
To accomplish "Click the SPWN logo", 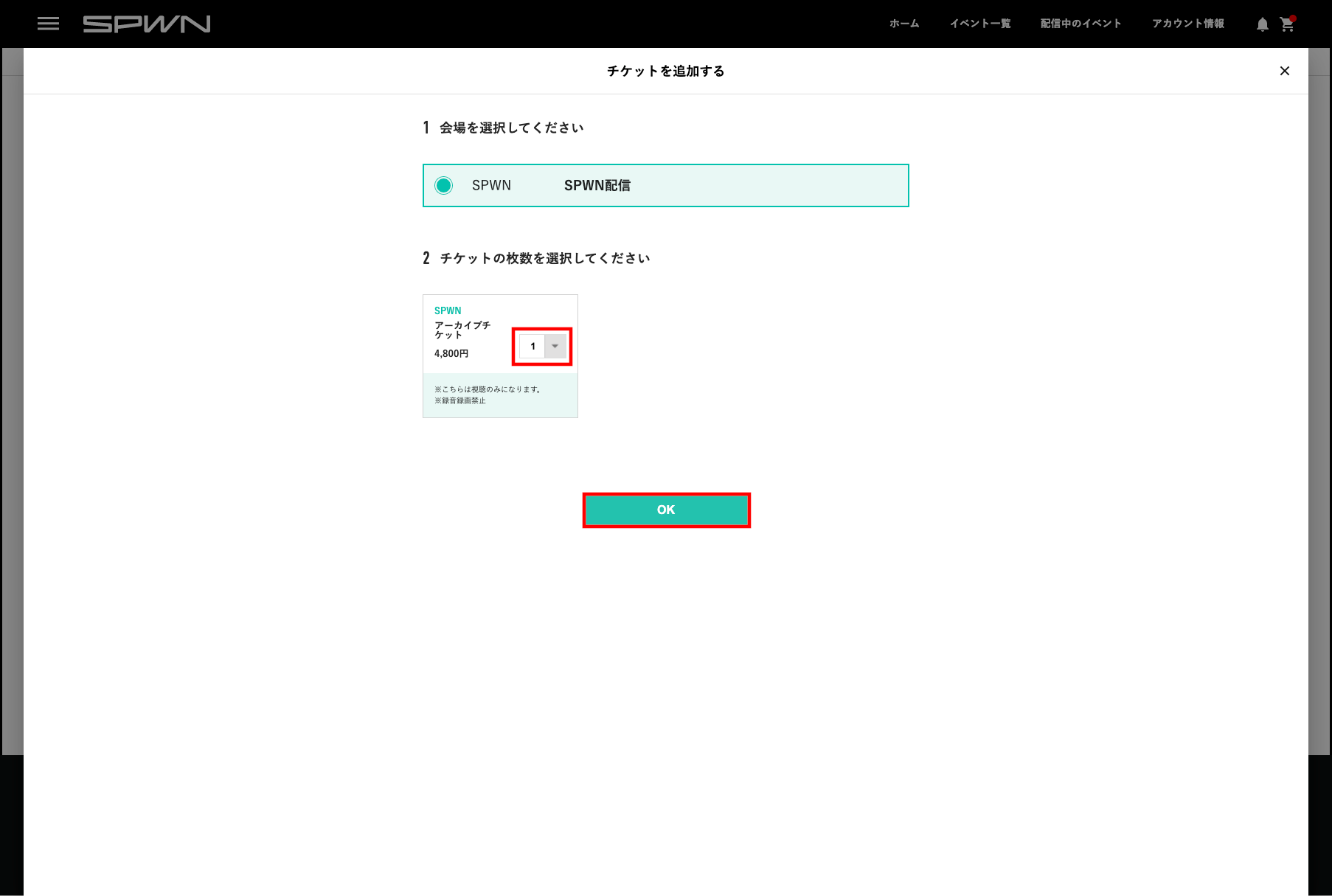I will click(147, 24).
